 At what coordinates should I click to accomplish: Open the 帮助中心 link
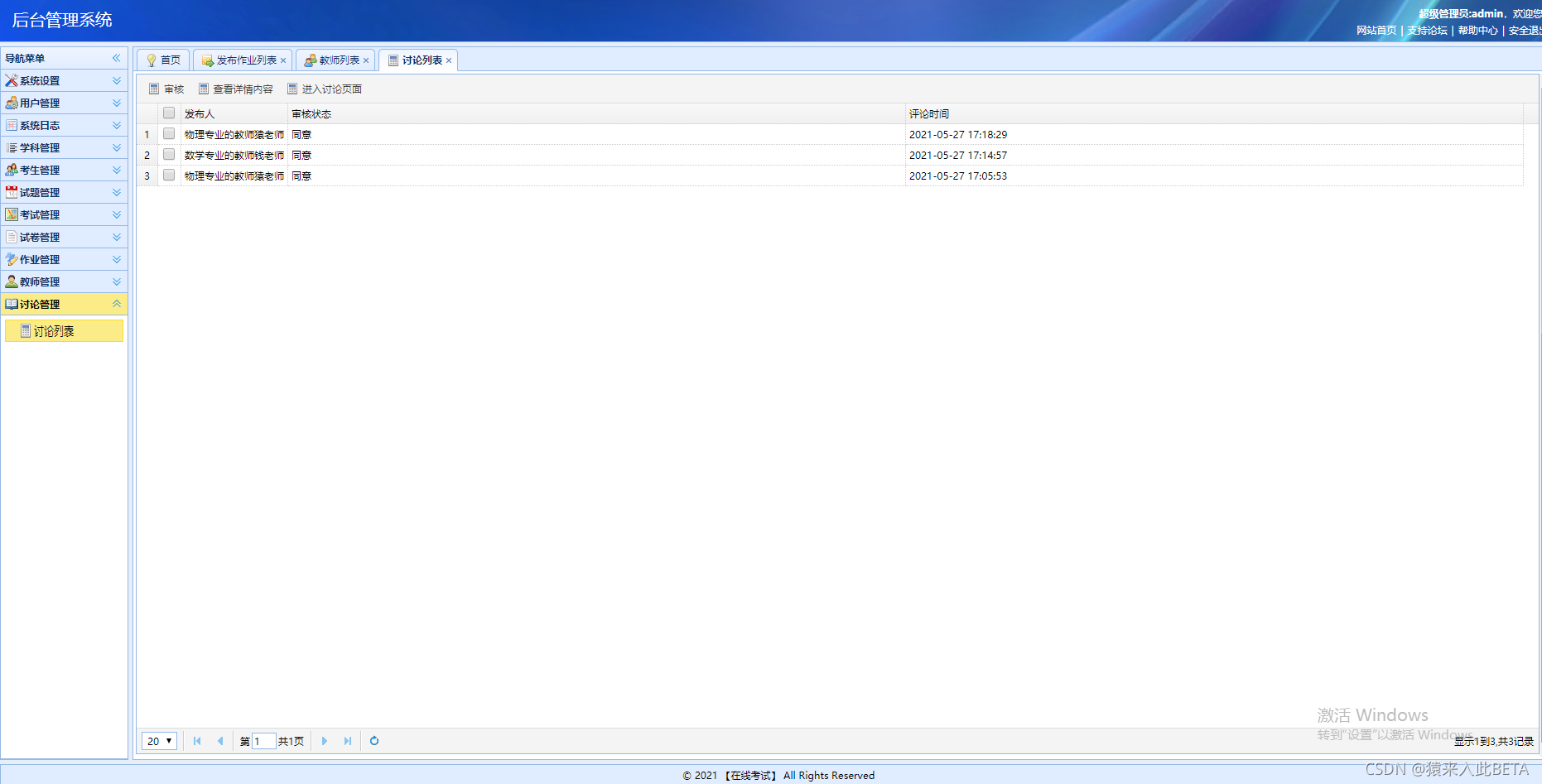(x=1478, y=31)
